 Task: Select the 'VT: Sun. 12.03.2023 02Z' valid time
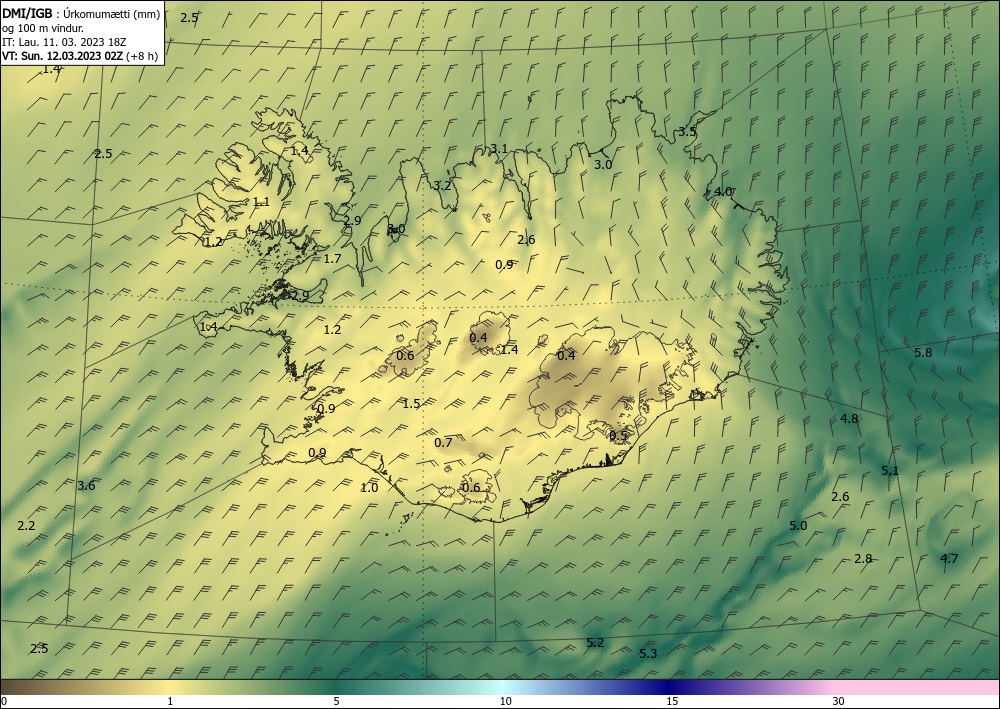click(x=62, y=56)
